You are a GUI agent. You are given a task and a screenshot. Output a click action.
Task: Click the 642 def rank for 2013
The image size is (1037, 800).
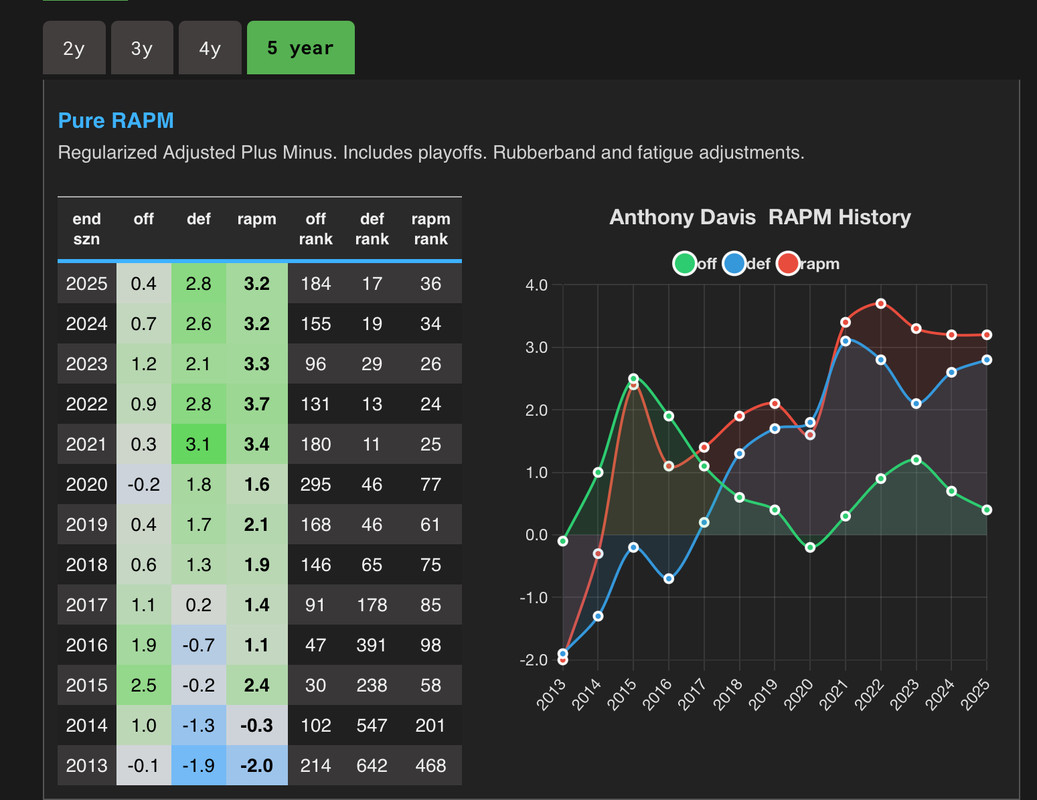tap(372, 766)
